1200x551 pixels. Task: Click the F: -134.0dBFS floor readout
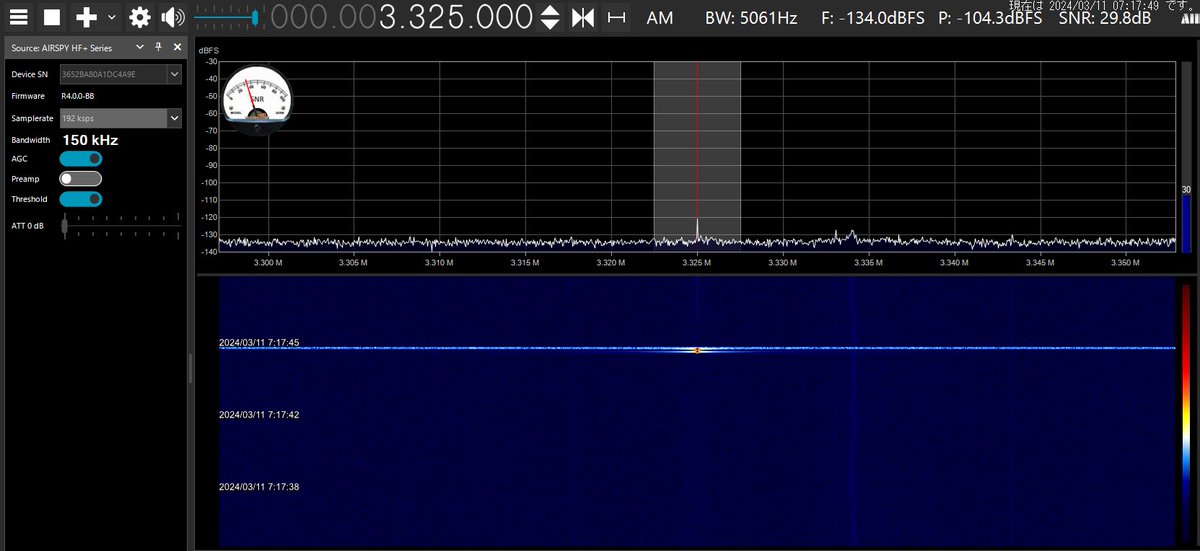(874, 17)
